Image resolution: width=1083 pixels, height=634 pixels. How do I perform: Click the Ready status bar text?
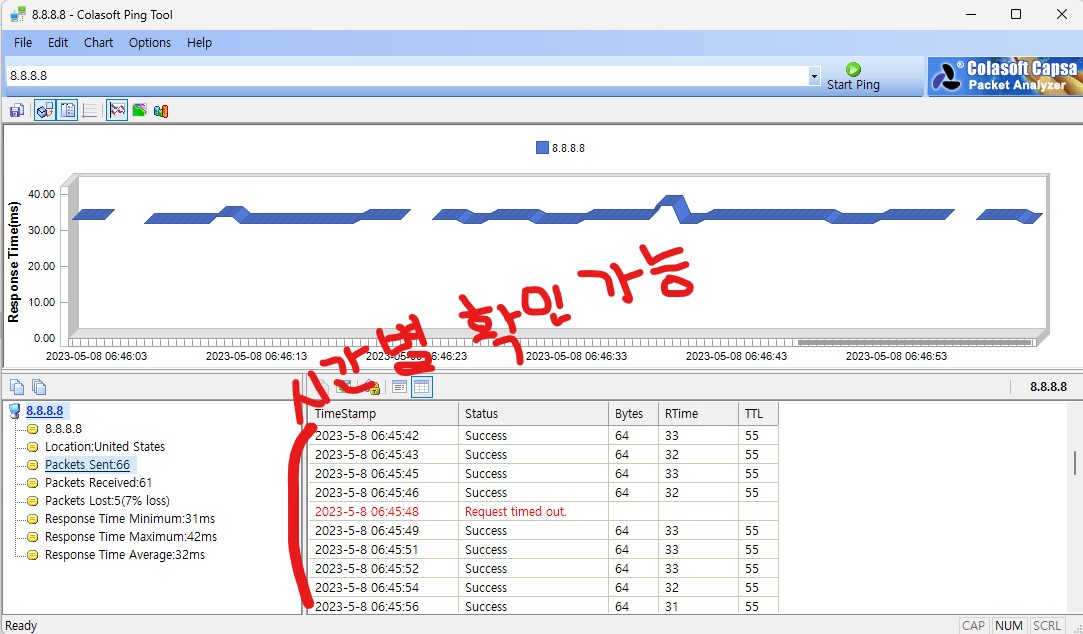point(21,626)
